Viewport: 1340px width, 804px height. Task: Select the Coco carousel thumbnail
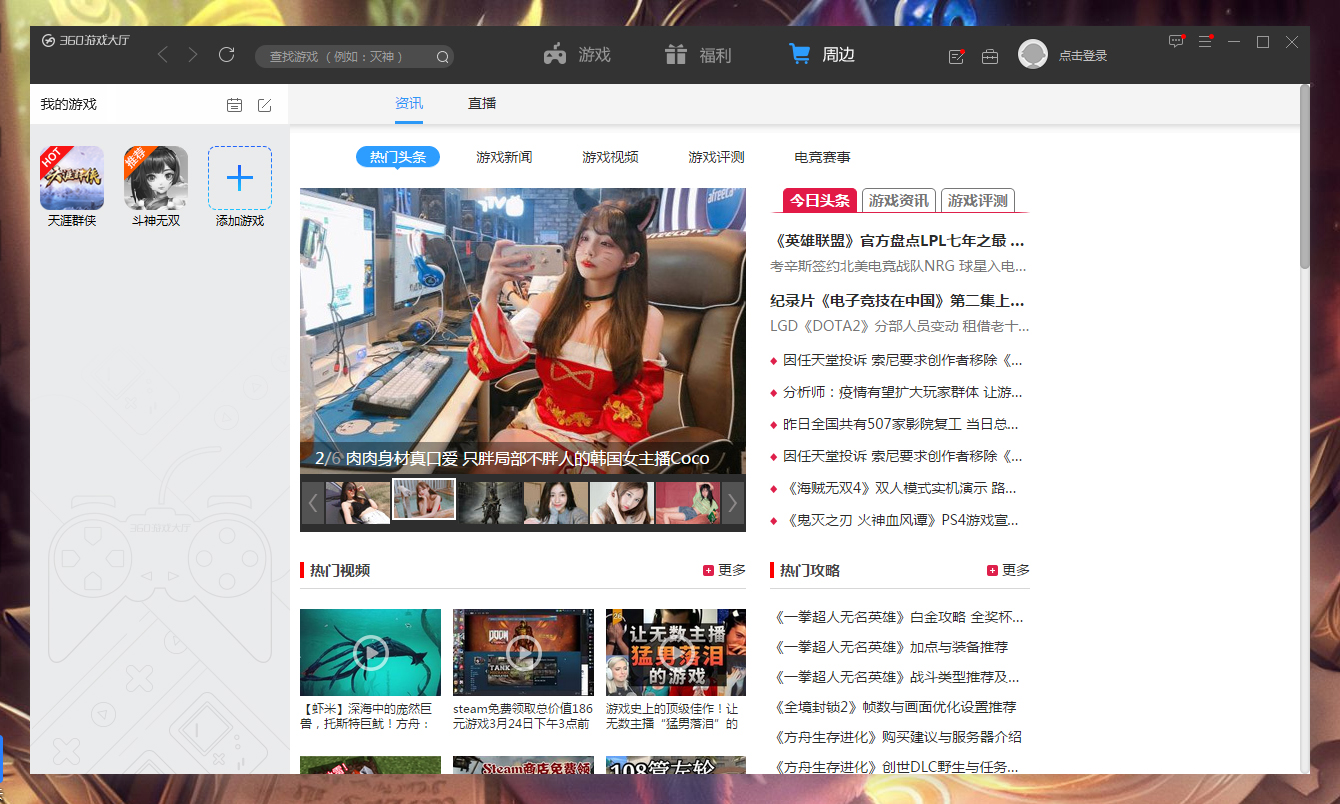(423, 498)
